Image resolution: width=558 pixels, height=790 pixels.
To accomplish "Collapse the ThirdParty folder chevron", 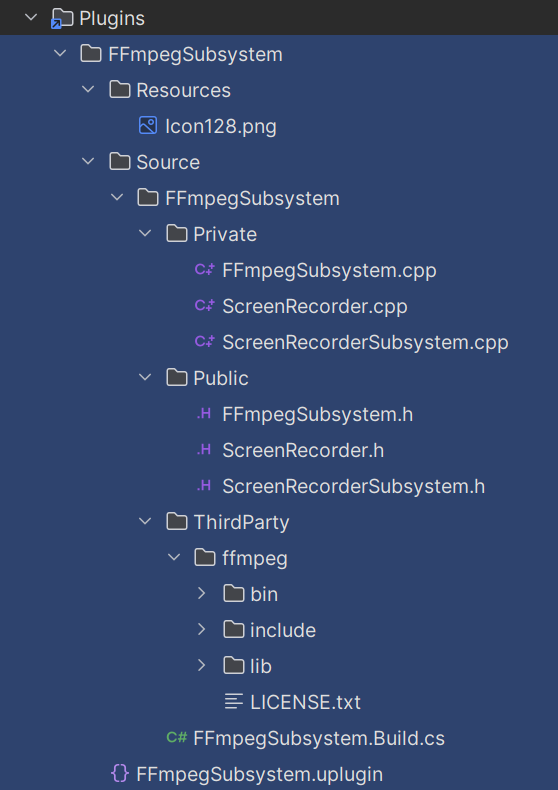I will [x=145, y=521].
